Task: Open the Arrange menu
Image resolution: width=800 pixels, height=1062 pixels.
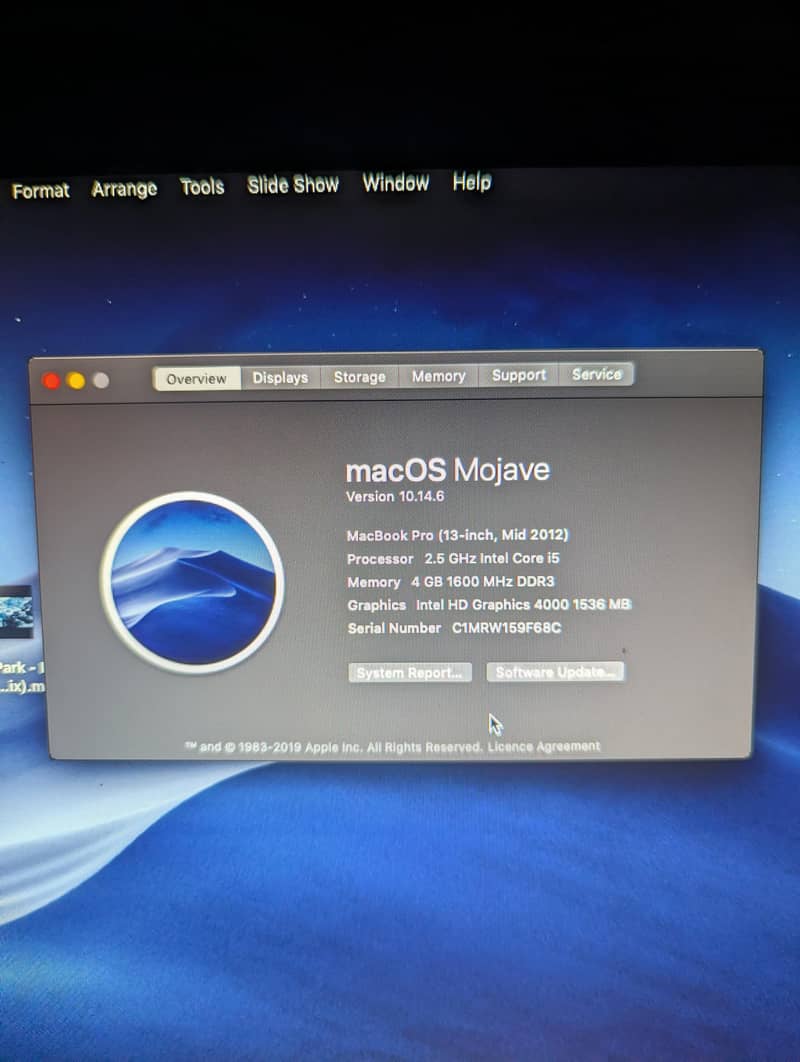Action: (x=124, y=188)
